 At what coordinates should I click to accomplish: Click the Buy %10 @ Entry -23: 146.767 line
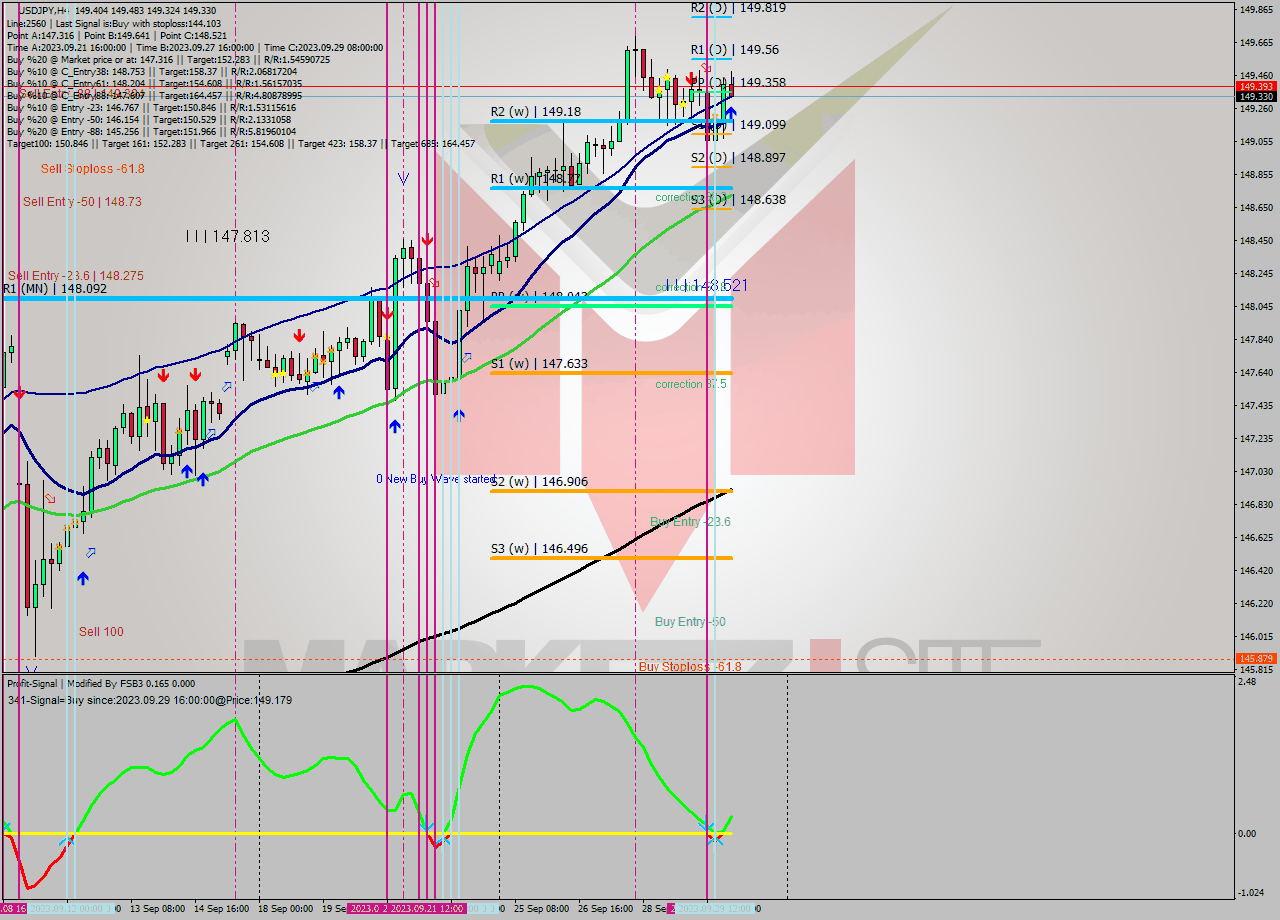click(x=152, y=107)
